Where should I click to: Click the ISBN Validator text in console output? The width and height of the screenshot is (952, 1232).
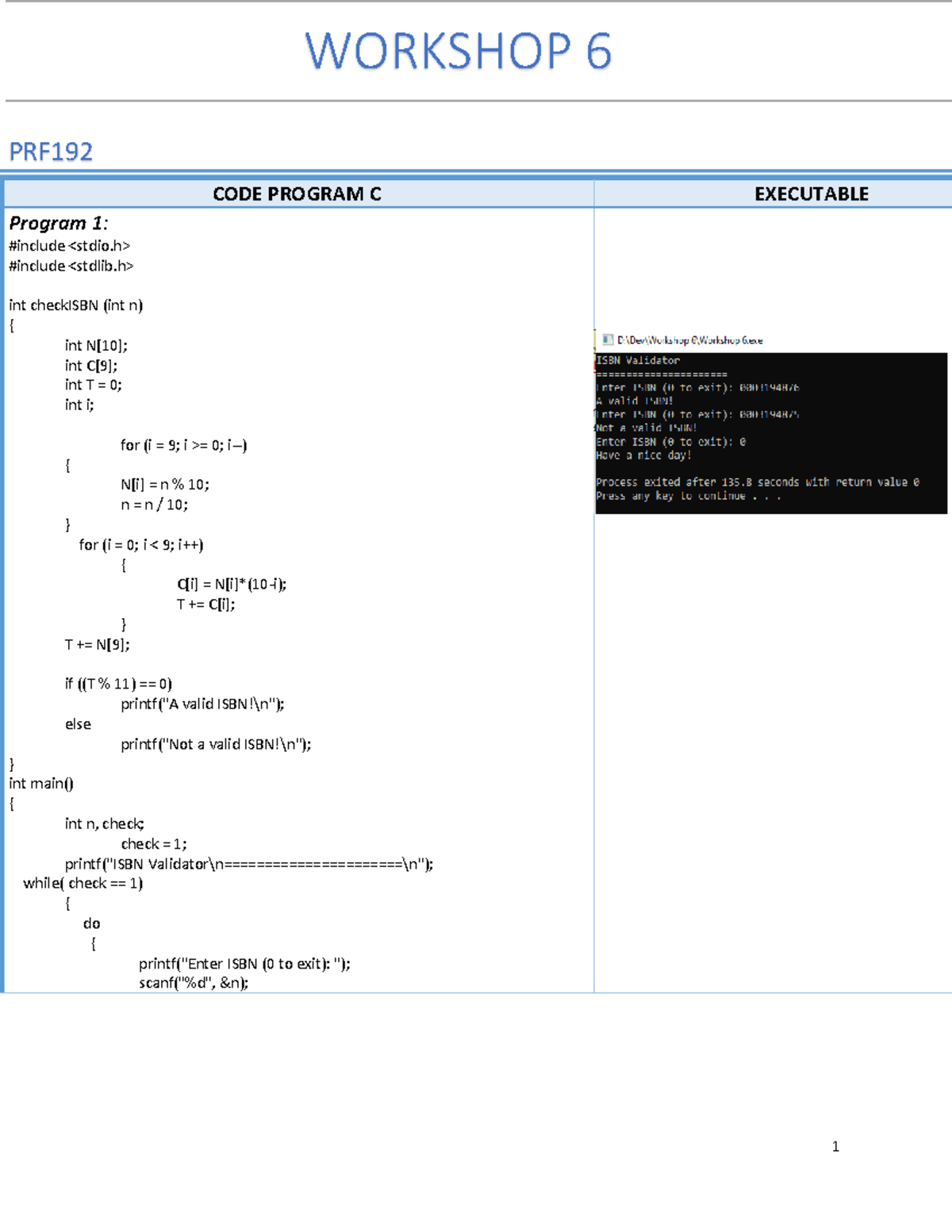pos(638,359)
